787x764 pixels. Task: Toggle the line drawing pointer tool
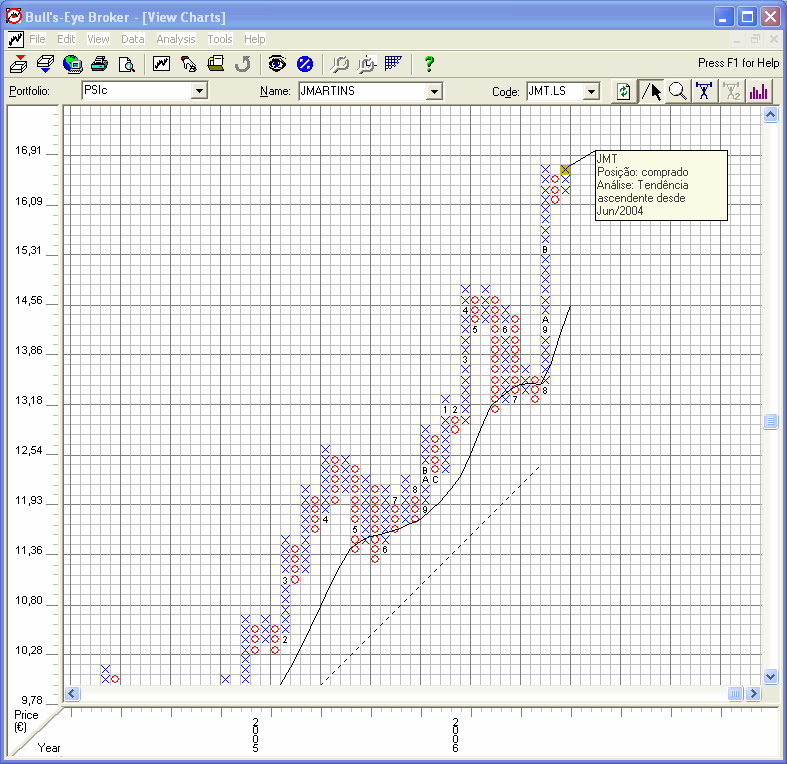(651, 91)
